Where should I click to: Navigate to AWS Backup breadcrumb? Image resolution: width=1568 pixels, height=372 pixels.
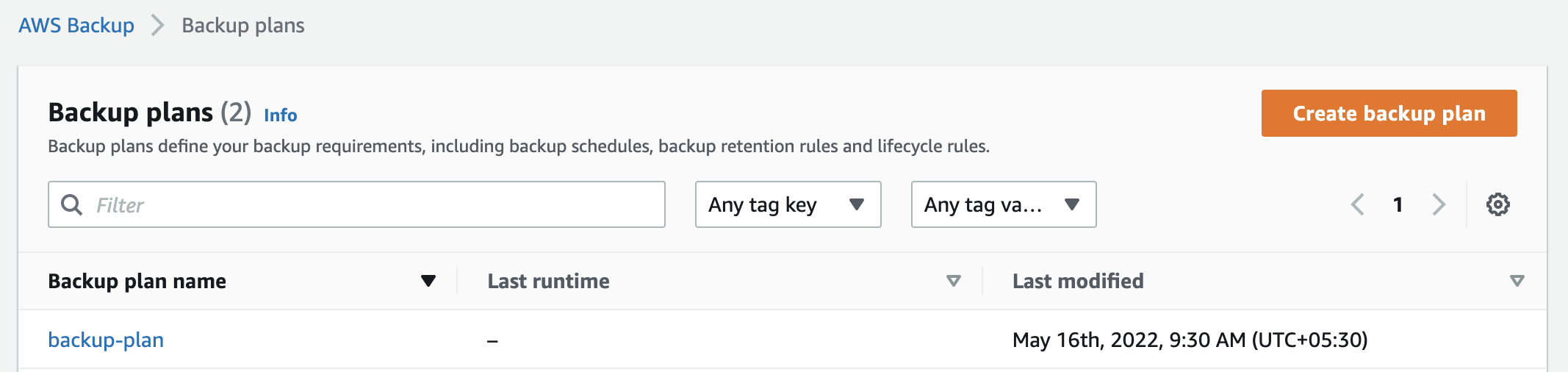click(76, 25)
